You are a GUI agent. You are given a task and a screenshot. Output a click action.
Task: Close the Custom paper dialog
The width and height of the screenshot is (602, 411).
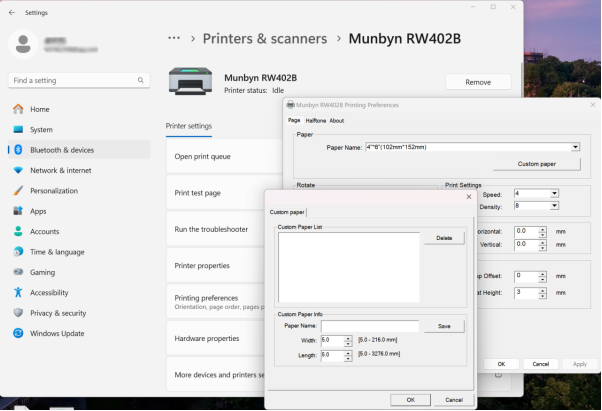[468, 197]
